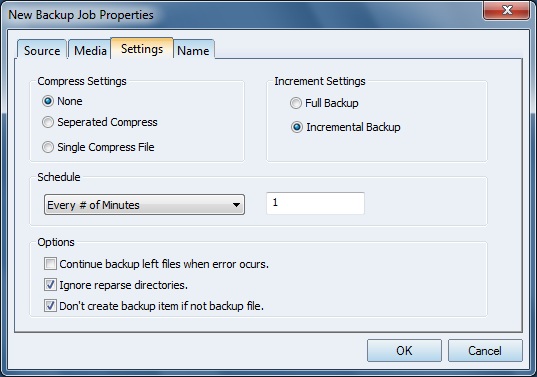537x377 pixels.
Task: Toggle Ignore reparse directories checkbox
Action: point(50,285)
